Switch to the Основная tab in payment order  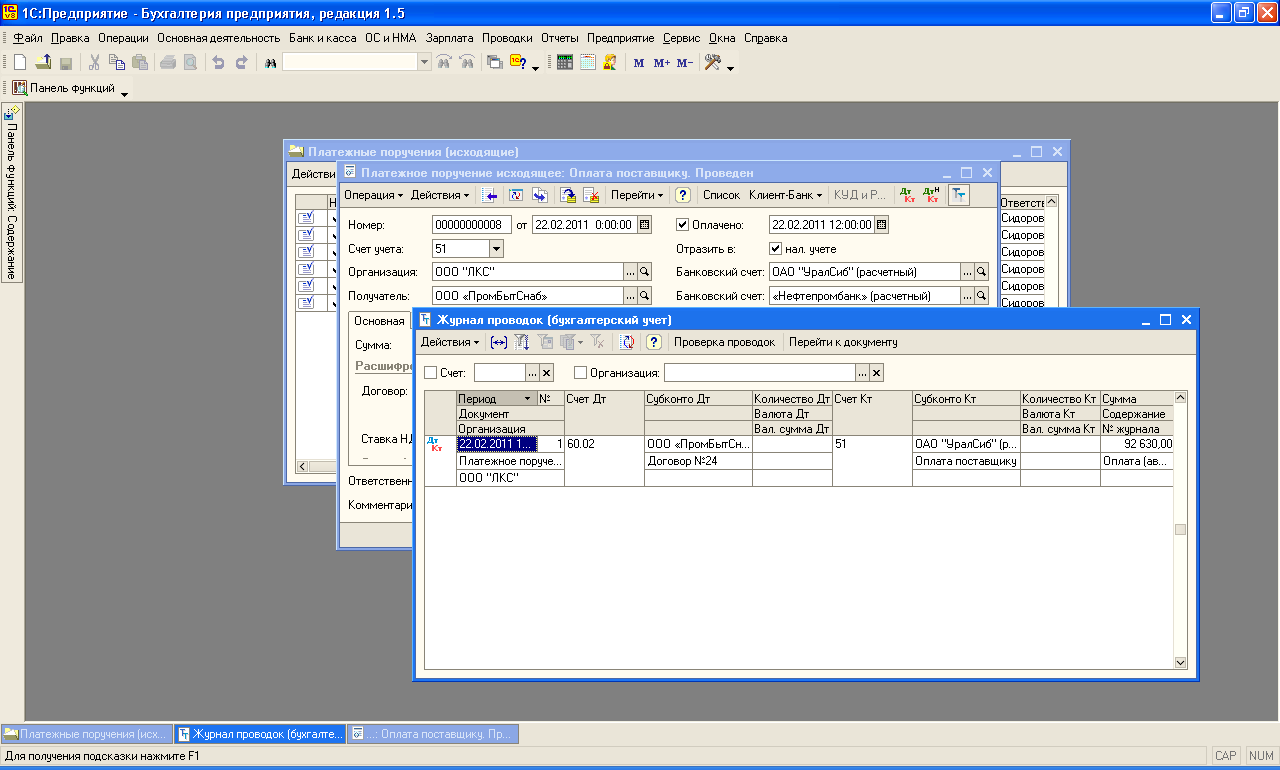coord(379,321)
